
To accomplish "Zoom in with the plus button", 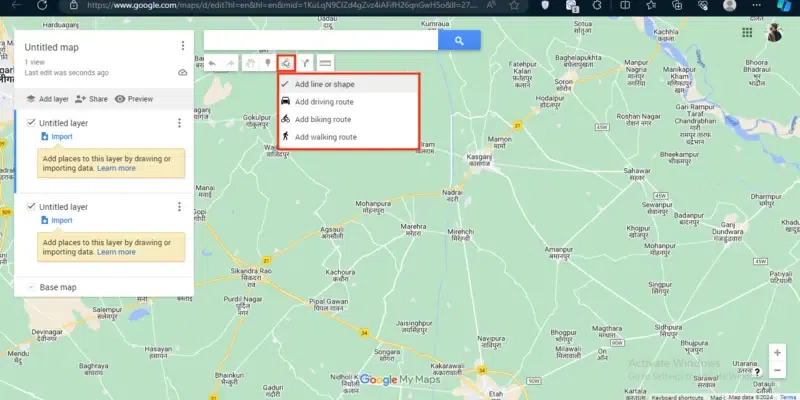I will (x=777, y=353).
